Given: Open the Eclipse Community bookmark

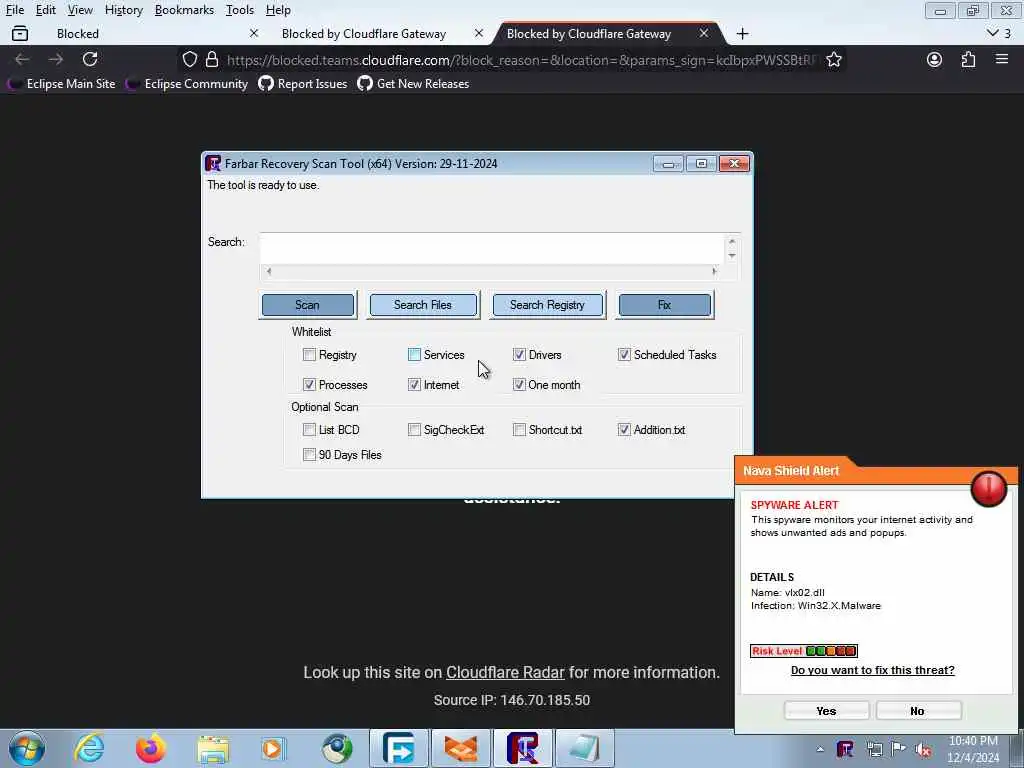Looking at the screenshot, I should (x=187, y=84).
